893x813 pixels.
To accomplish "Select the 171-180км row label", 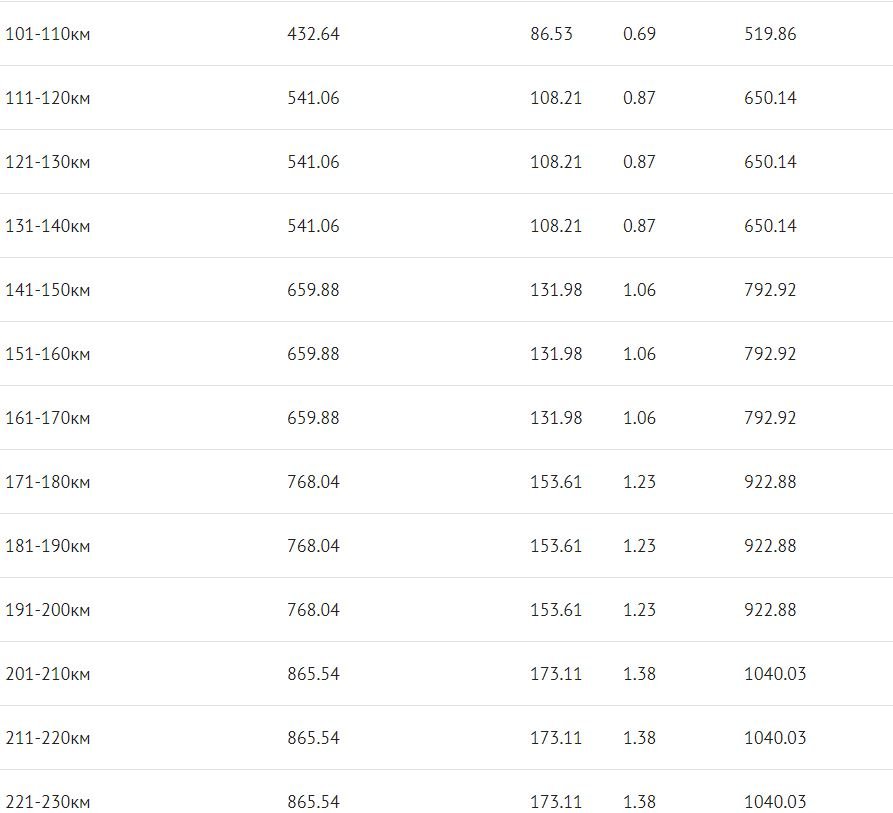I will [x=48, y=482].
